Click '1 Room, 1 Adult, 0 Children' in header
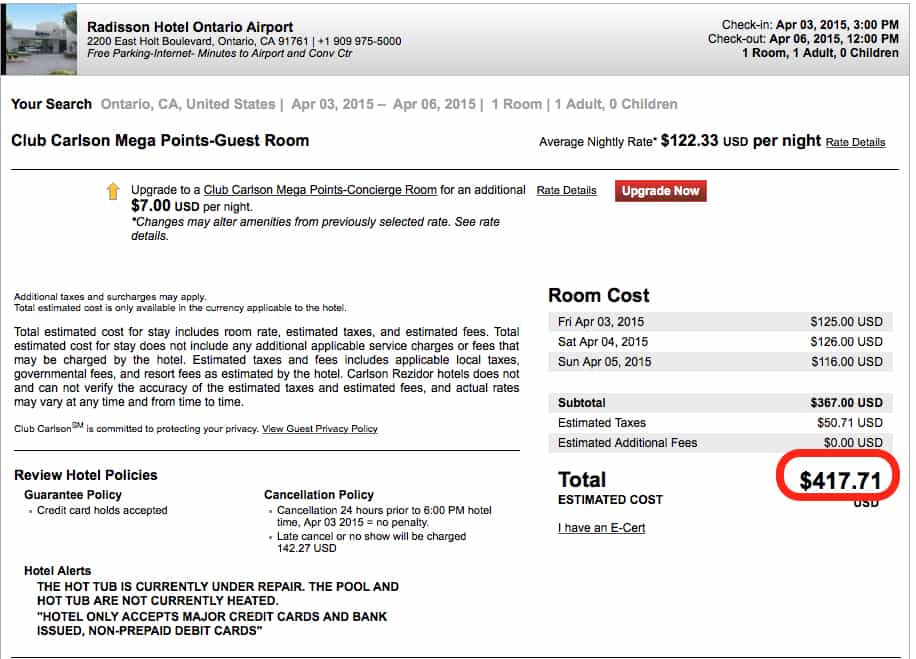Viewport: 916px width, 659px height. pyautogui.click(x=820, y=53)
